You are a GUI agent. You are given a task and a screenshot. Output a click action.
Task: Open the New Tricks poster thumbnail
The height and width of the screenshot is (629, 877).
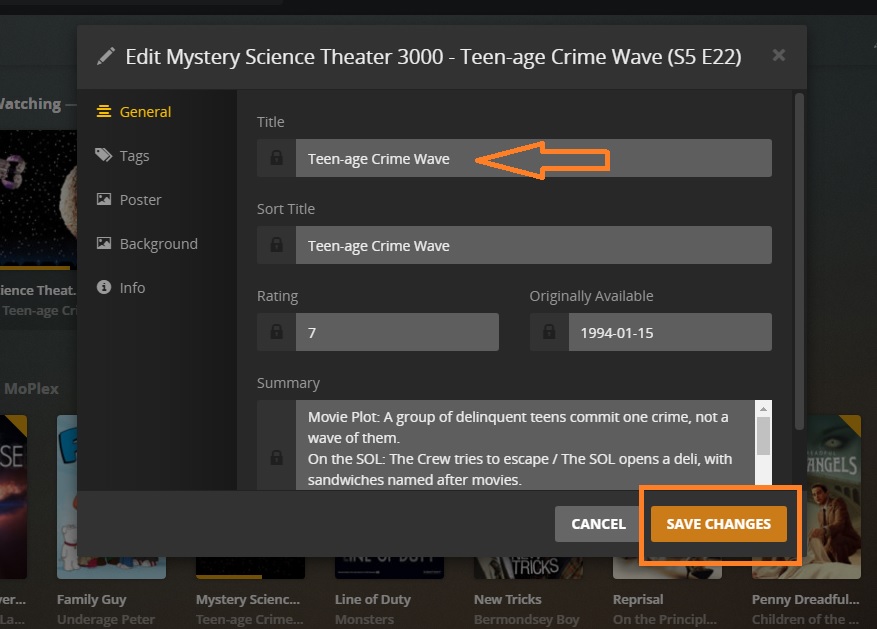click(x=528, y=567)
